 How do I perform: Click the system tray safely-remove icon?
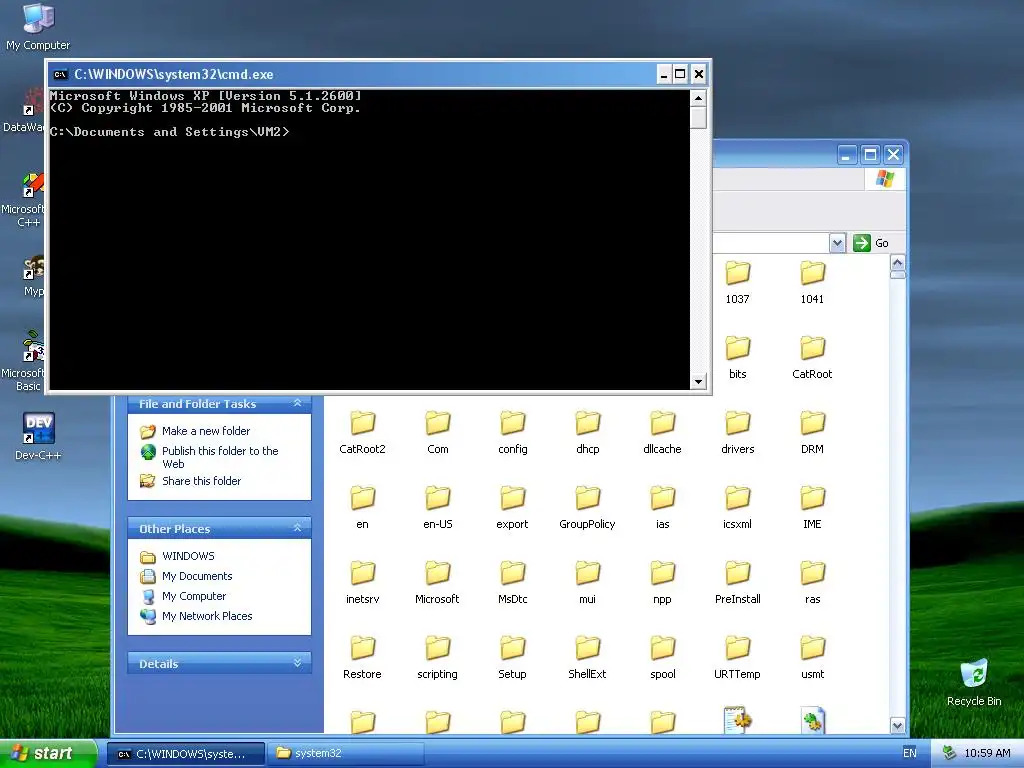pos(950,754)
